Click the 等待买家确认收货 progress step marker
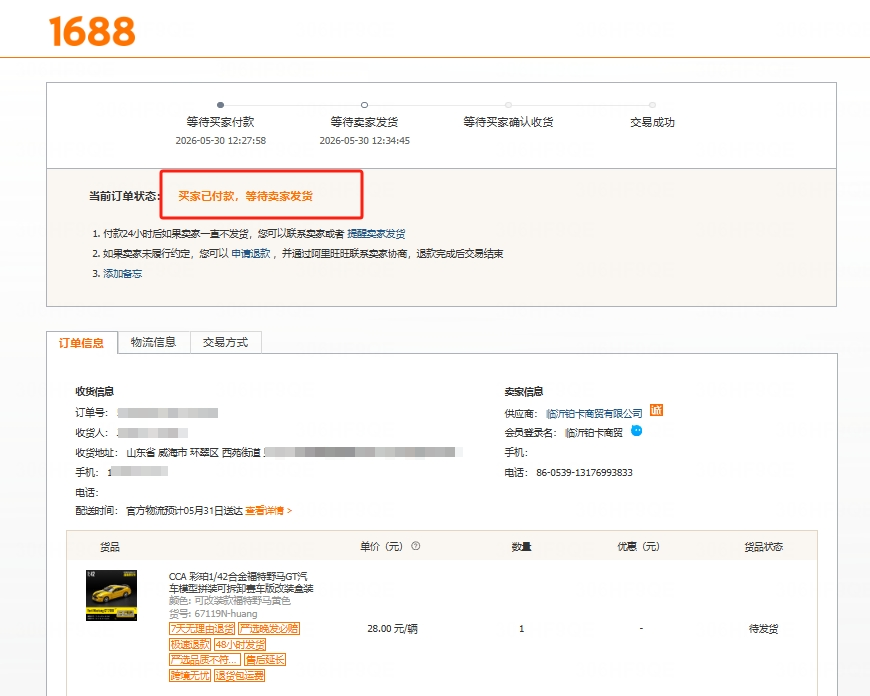Screen dimensions: 870x696 (508, 105)
